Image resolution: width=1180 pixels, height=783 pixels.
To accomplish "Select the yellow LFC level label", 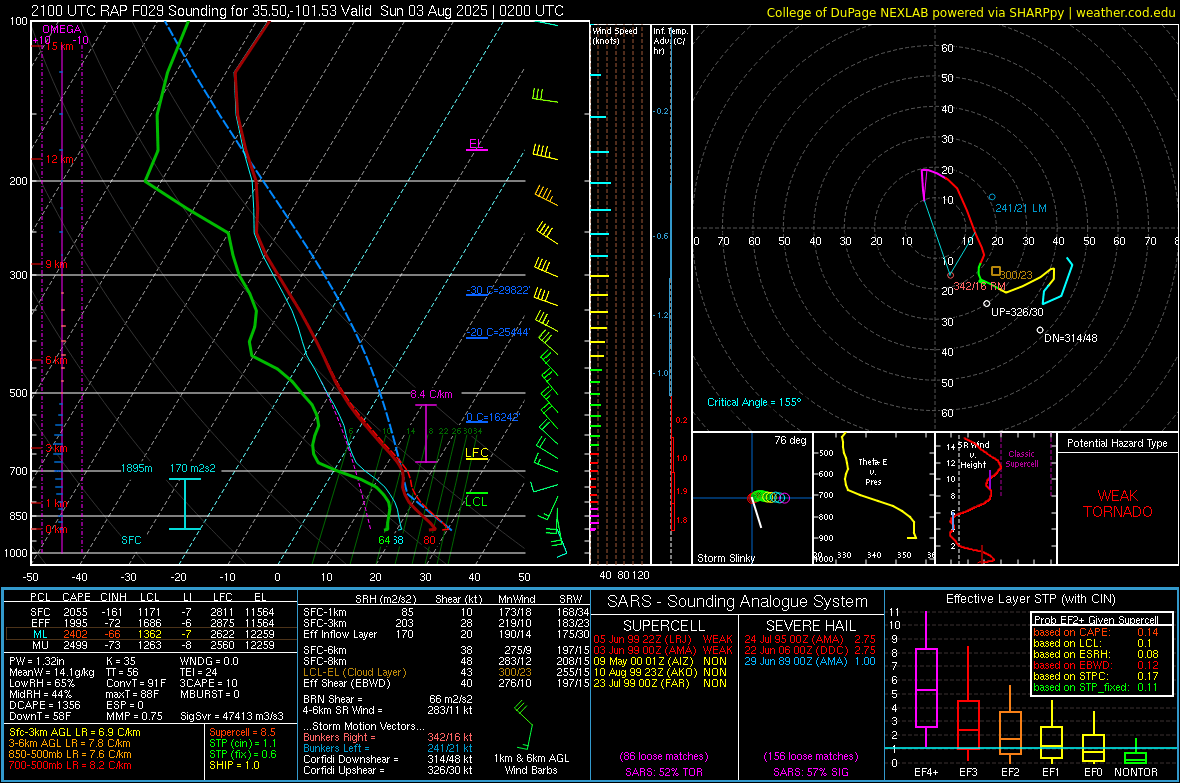I will click(476, 452).
